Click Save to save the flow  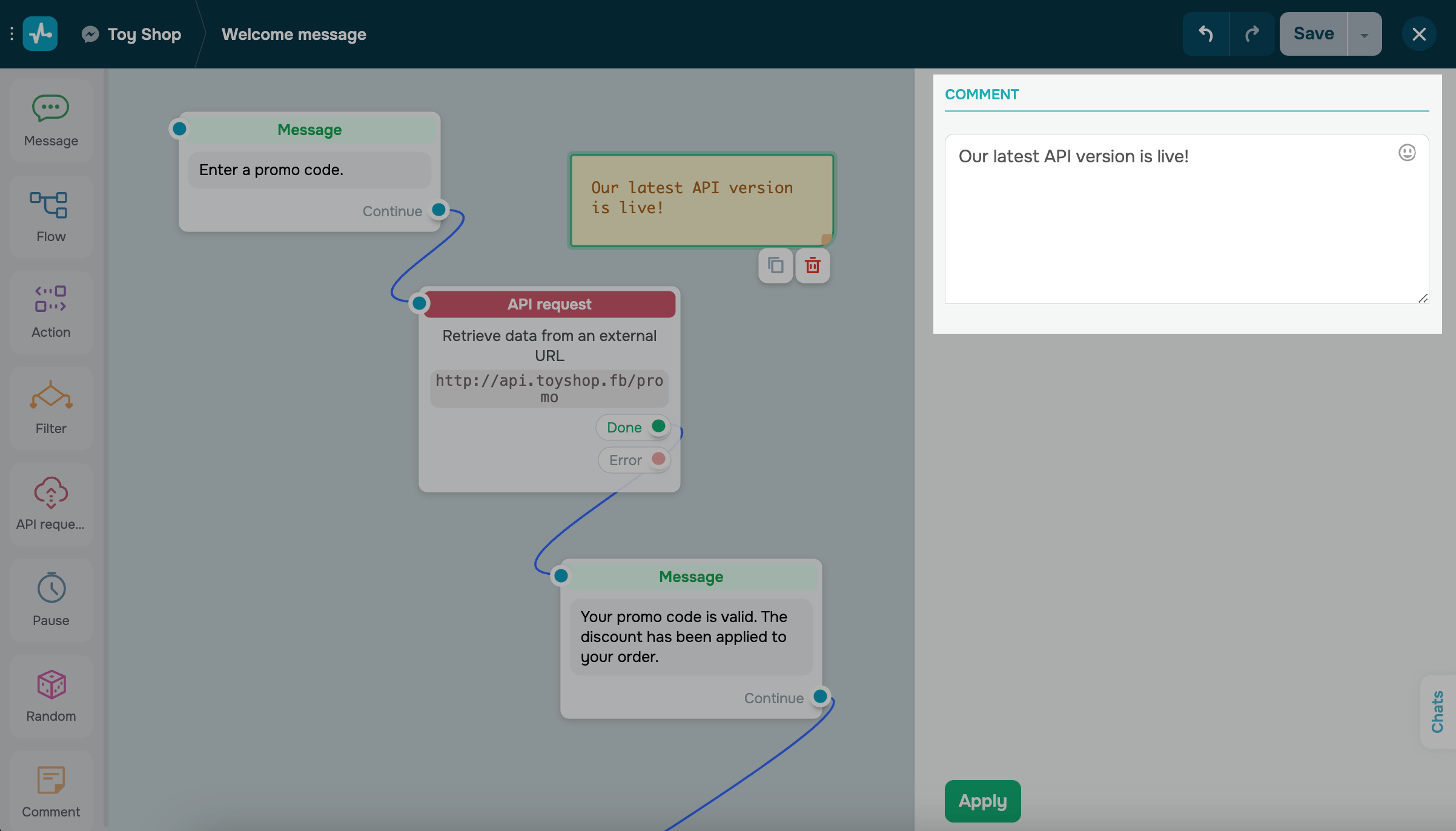click(1312, 33)
